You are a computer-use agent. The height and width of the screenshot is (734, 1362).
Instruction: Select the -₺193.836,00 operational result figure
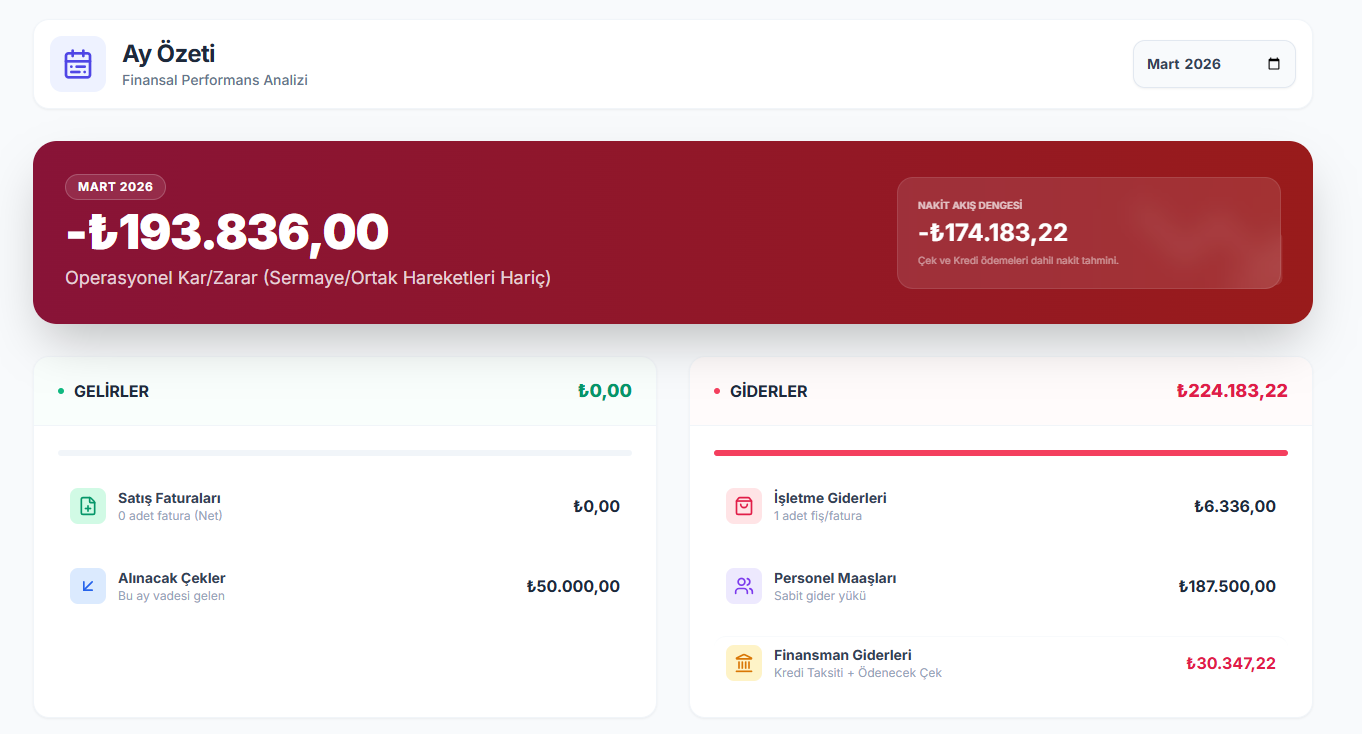tap(226, 233)
